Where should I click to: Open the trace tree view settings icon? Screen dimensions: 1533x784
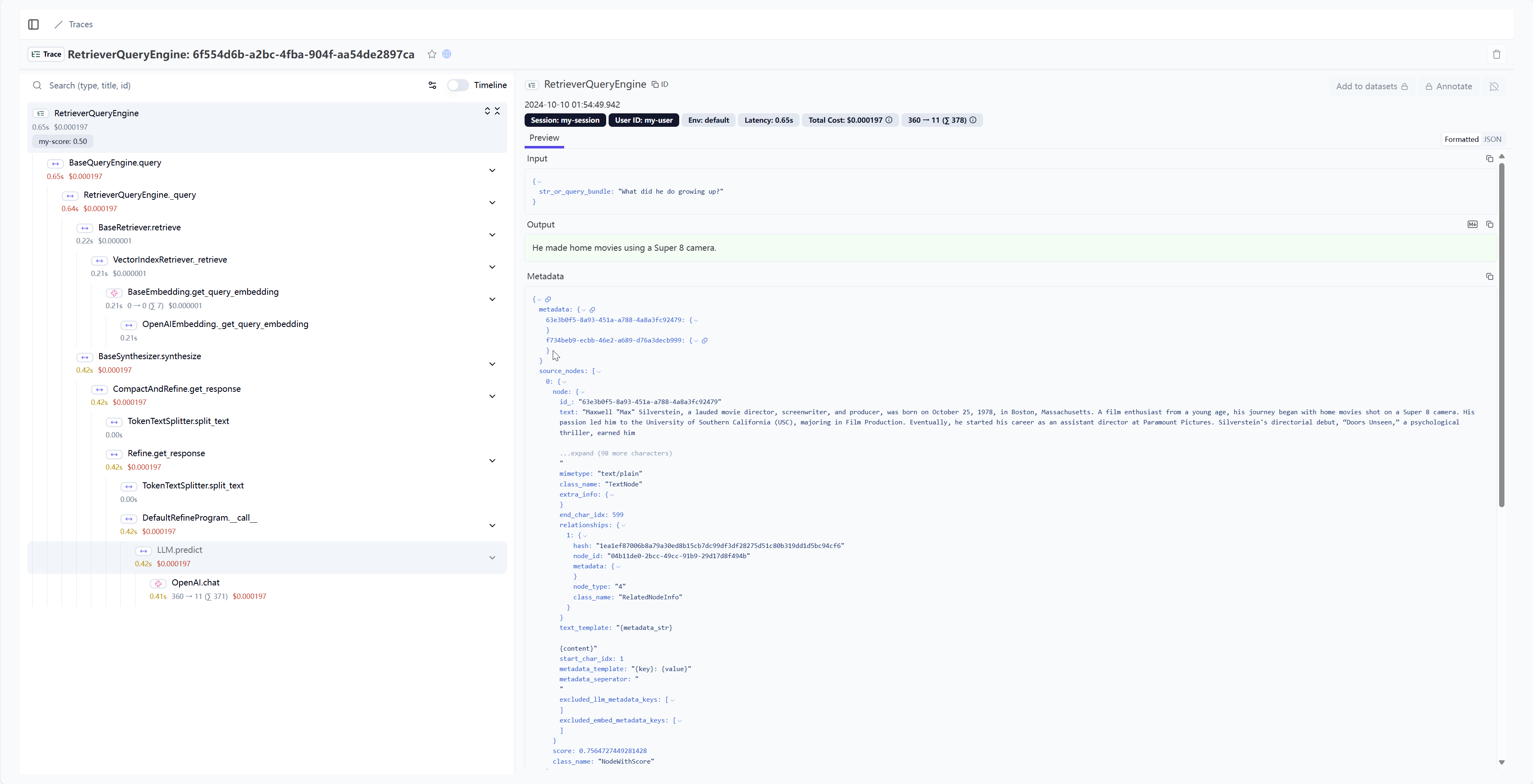pyautogui.click(x=432, y=86)
